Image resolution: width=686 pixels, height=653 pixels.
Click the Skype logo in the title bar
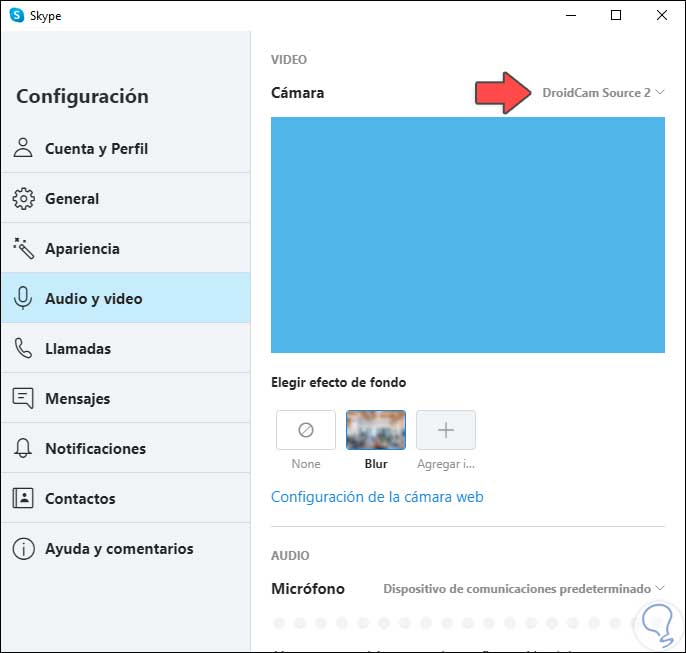(x=17, y=15)
